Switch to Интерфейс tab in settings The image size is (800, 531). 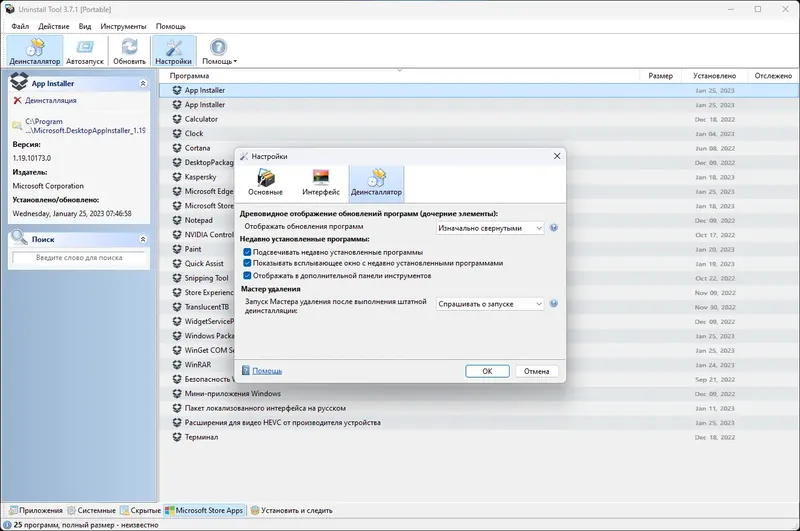(x=320, y=183)
